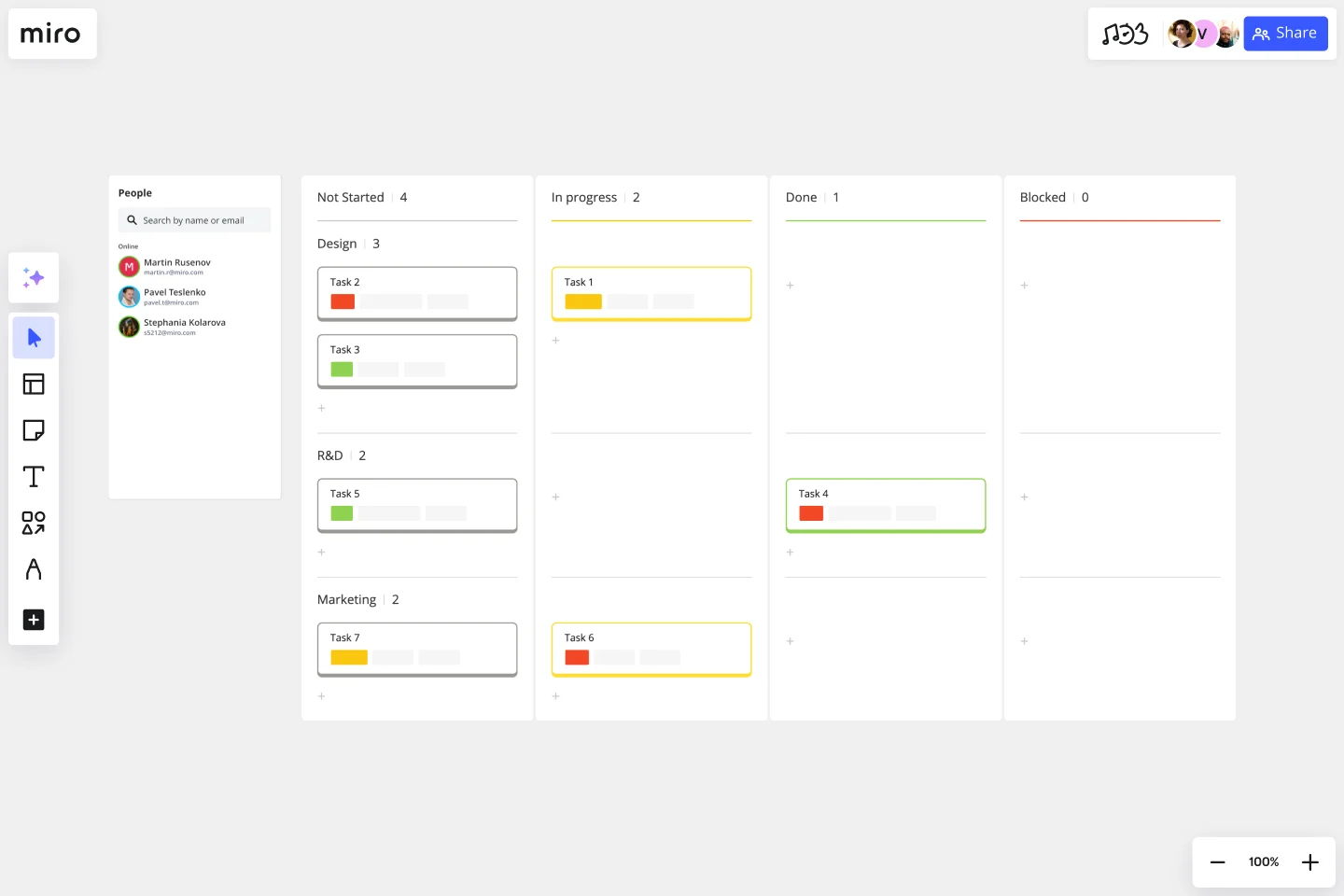Viewport: 1344px width, 896px height.
Task: Select the cursor pointer tool
Action: pos(34,338)
